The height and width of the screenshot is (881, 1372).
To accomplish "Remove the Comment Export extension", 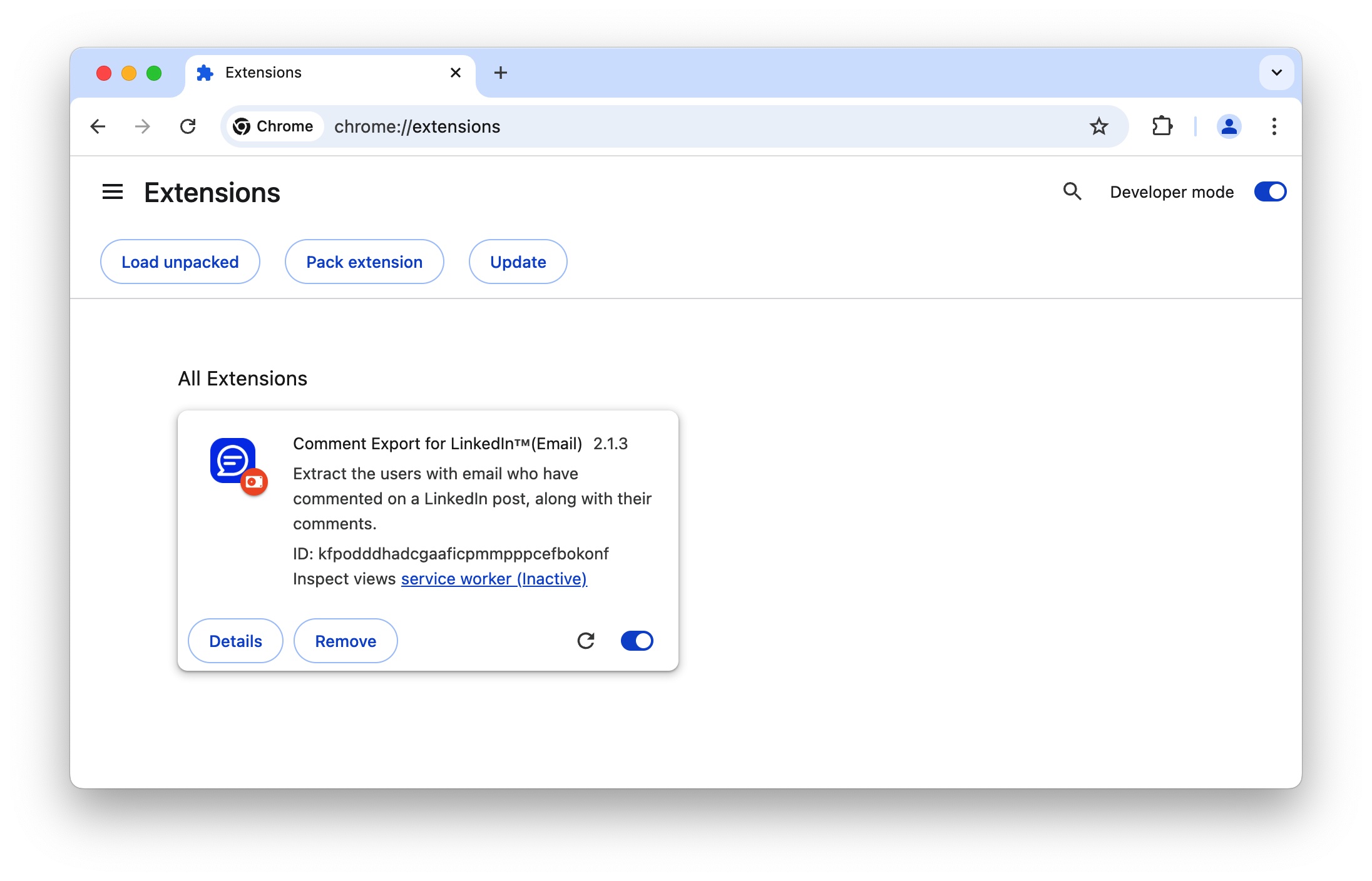I will [x=346, y=641].
